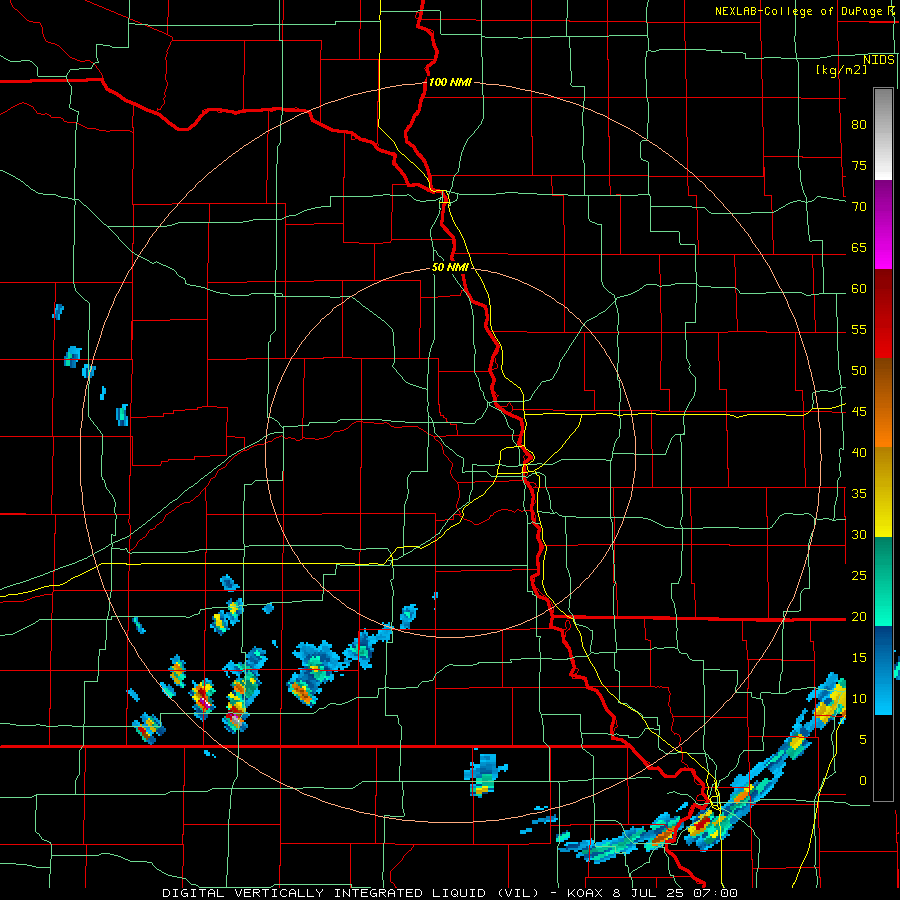Click the "80" scale value
This screenshot has width=900, height=900.
point(859,125)
